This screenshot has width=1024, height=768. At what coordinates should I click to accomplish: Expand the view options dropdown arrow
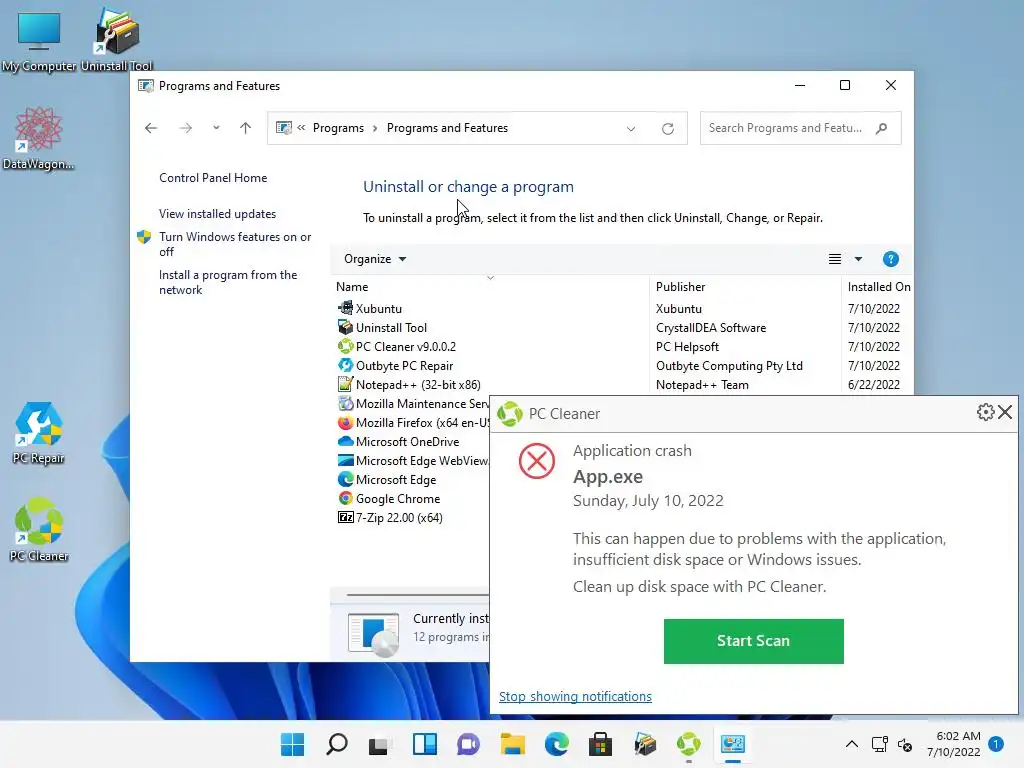pos(858,259)
